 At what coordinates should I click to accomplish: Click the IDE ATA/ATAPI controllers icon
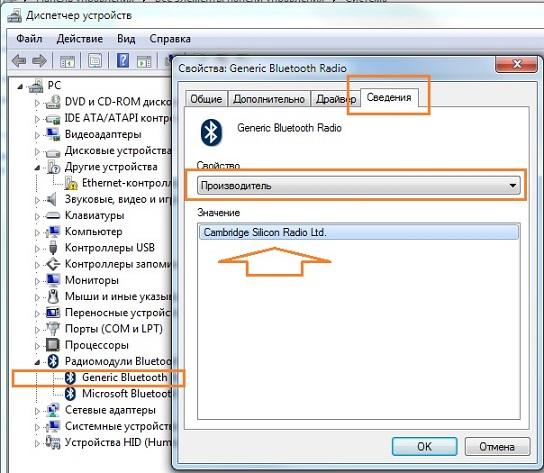pyautogui.click(x=53, y=118)
